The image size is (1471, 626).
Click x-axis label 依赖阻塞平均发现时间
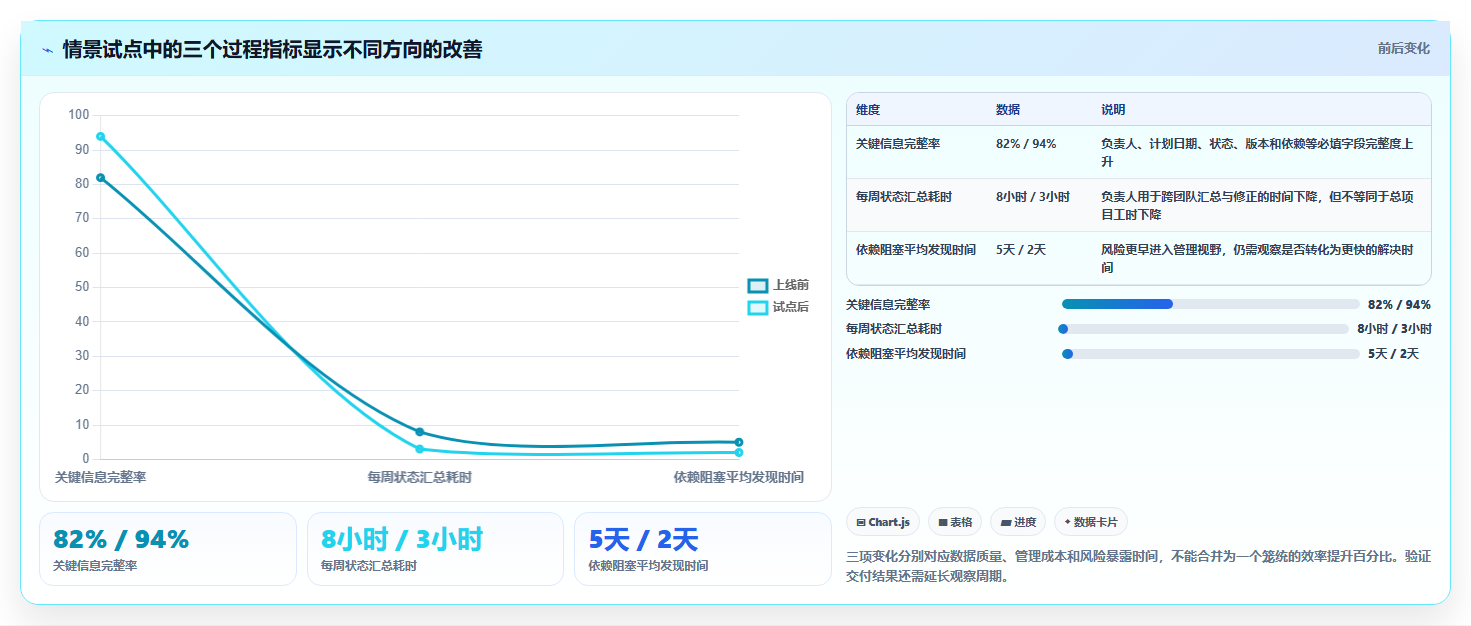pyautogui.click(x=739, y=478)
